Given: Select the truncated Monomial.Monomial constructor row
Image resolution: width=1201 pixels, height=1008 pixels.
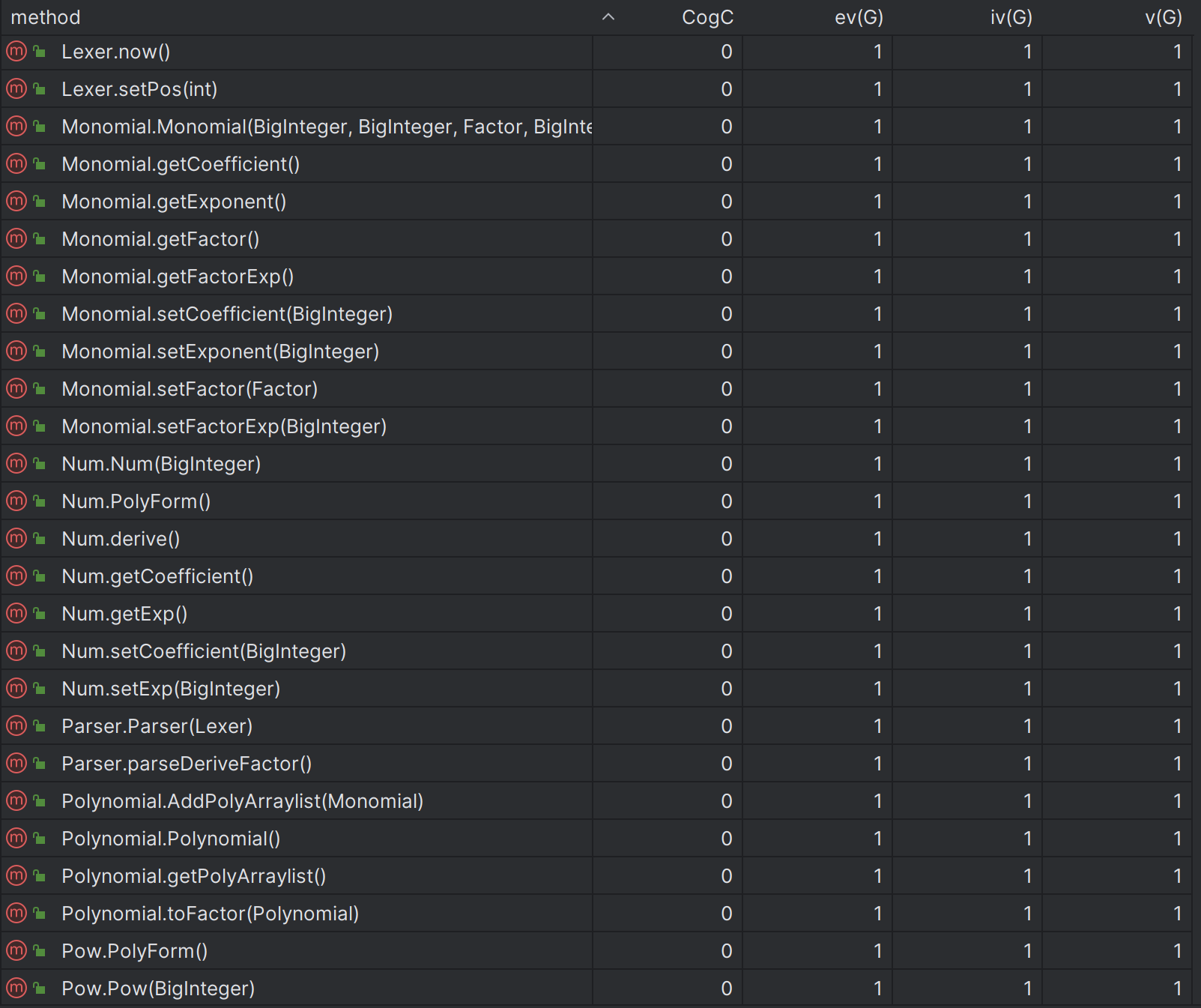Looking at the screenshot, I should pyautogui.click(x=596, y=127).
